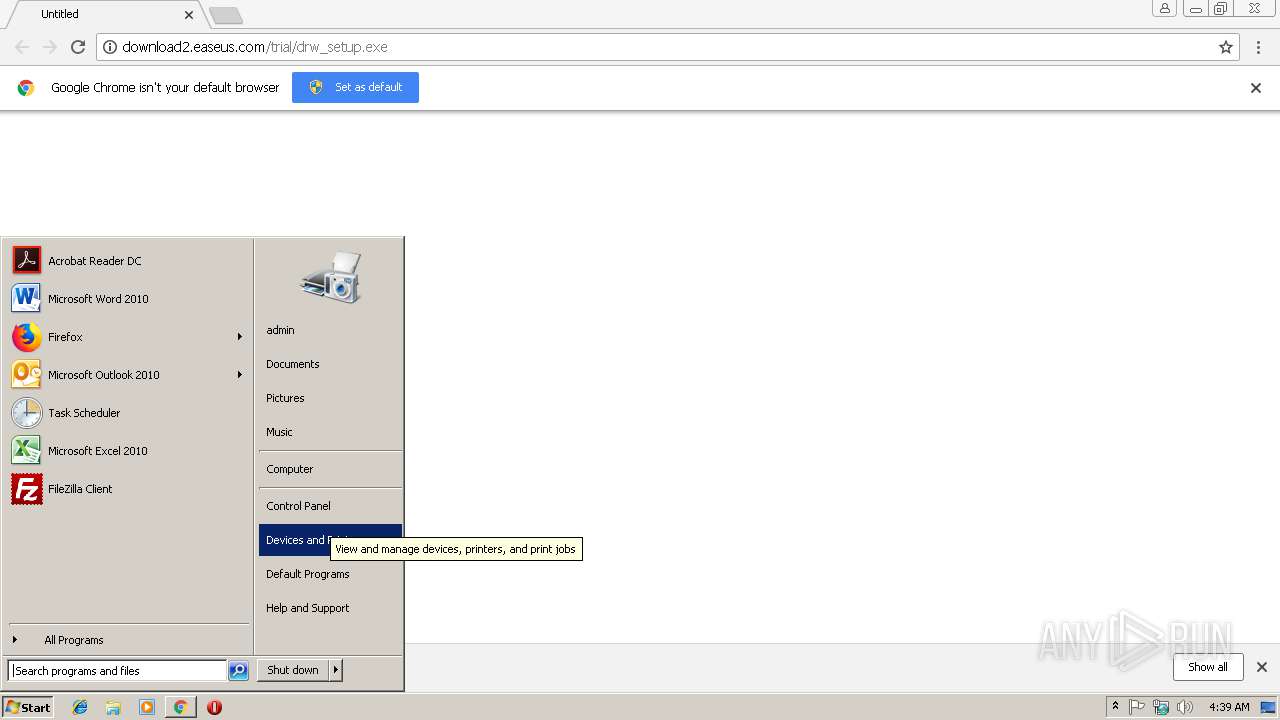Close the Untitled tab

coord(189,15)
